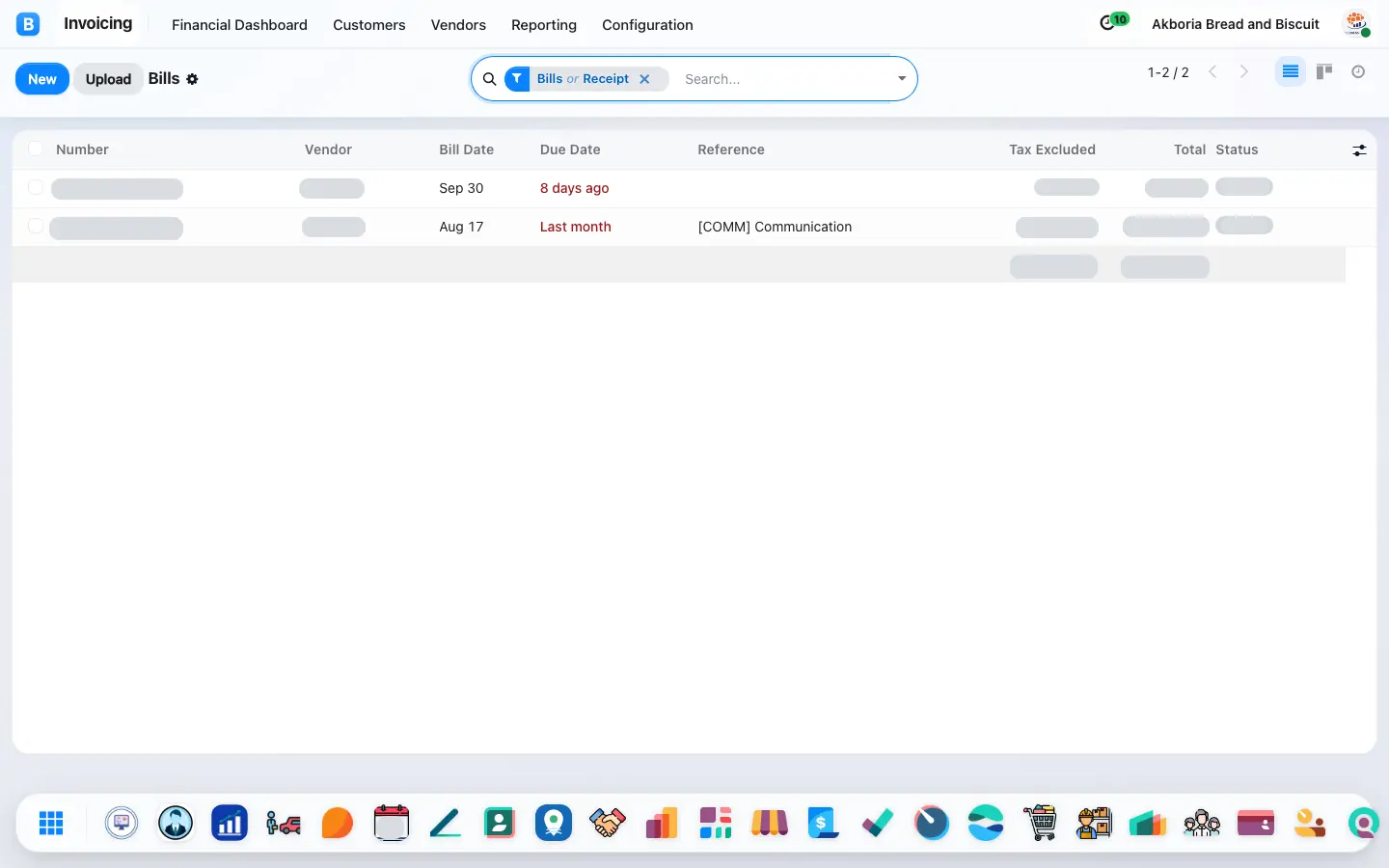
Task: Open the Customers menu
Action: [x=369, y=25]
